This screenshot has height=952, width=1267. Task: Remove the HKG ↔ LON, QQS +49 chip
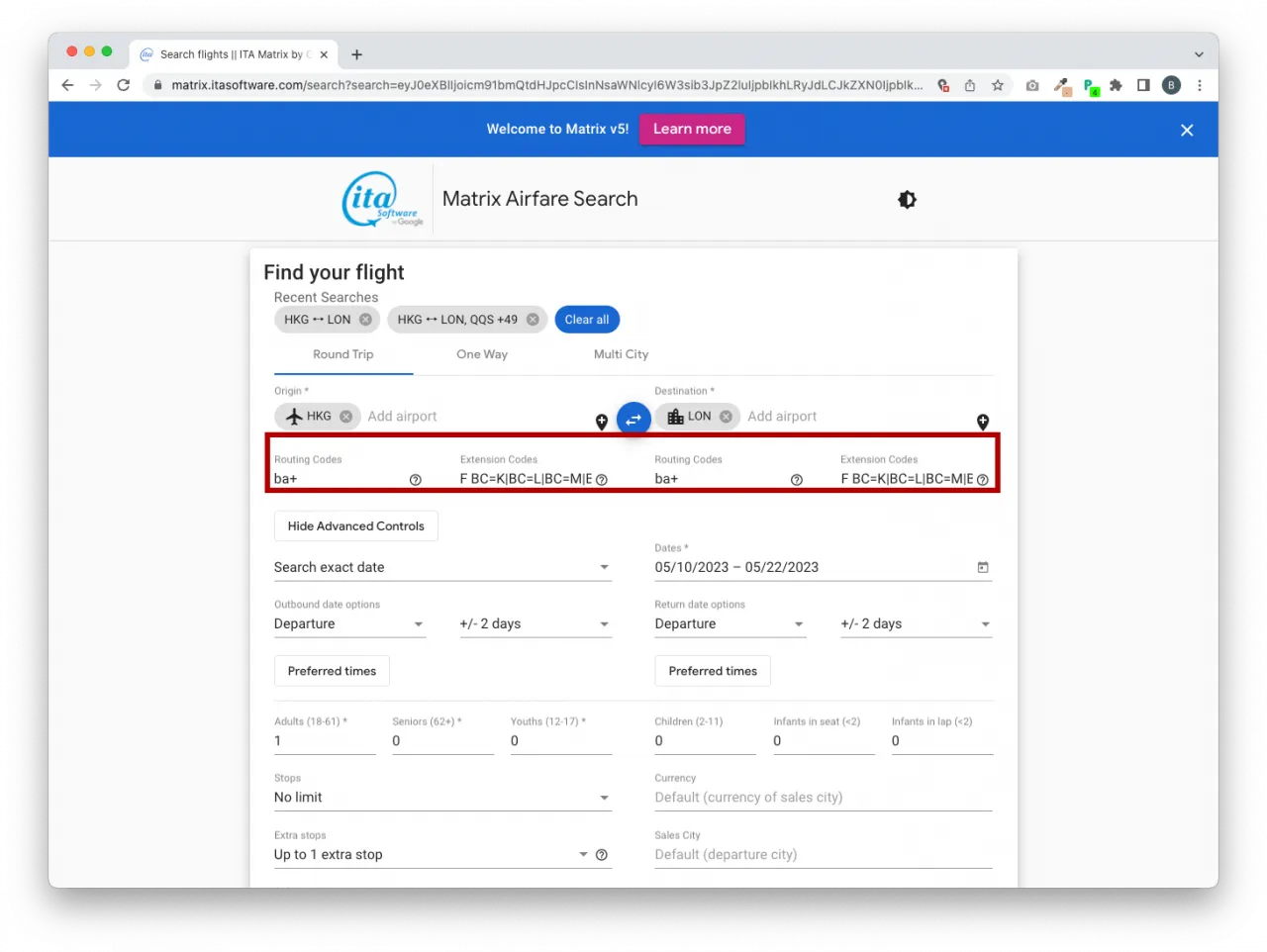point(533,320)
